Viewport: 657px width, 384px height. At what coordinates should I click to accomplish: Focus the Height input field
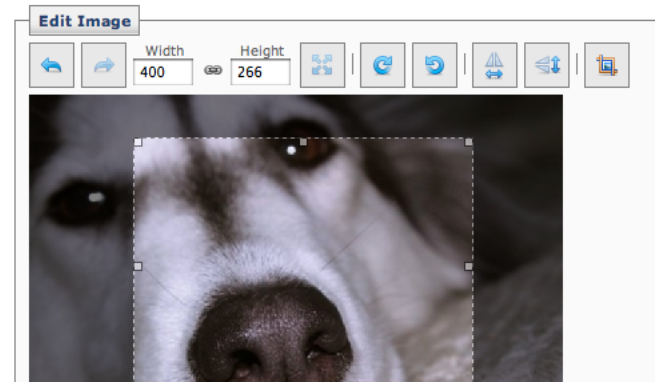(260, 72)
